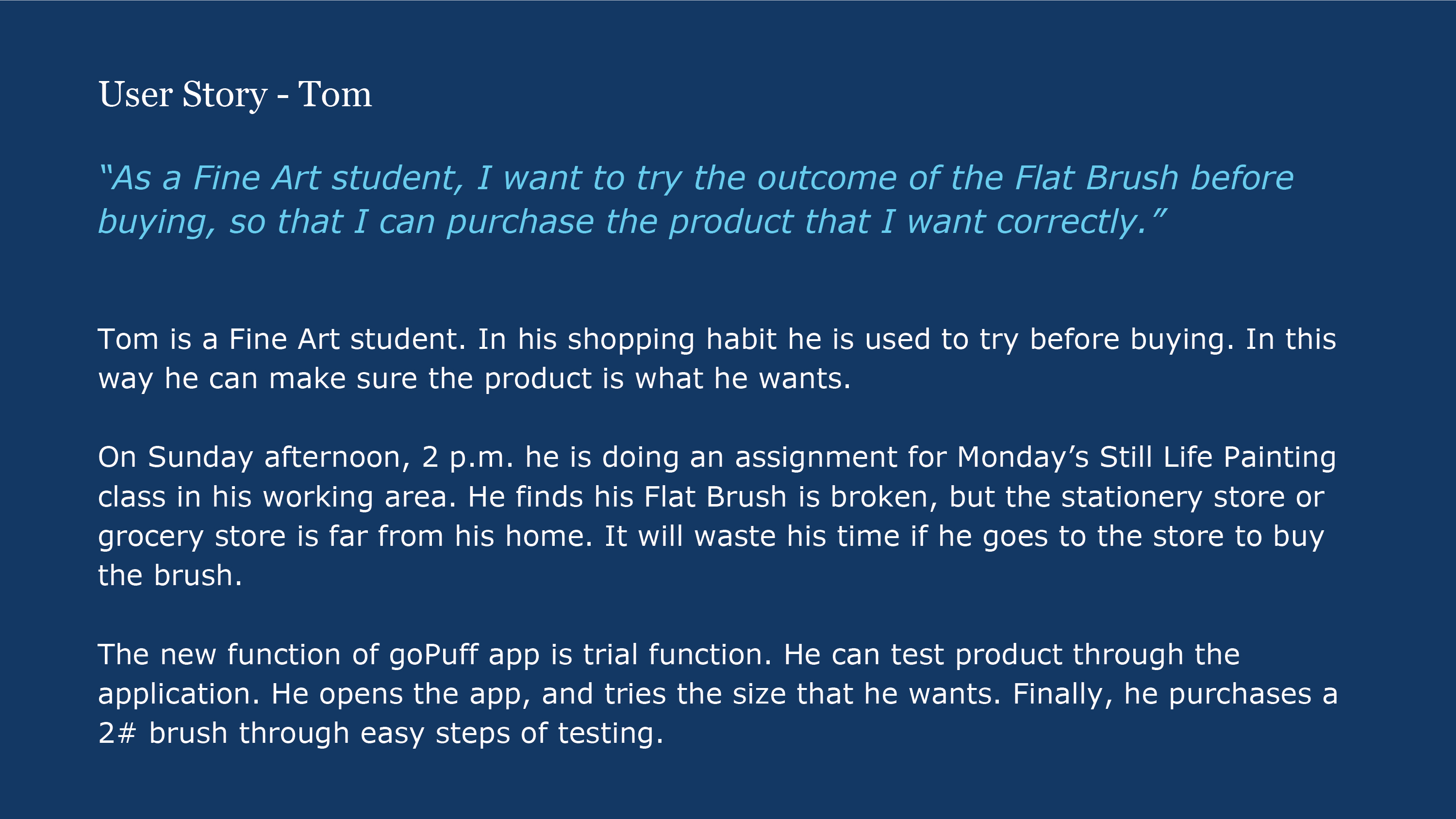Click the paragraph starting 'Tom is a Fine Art student'

tap(717, 359)
